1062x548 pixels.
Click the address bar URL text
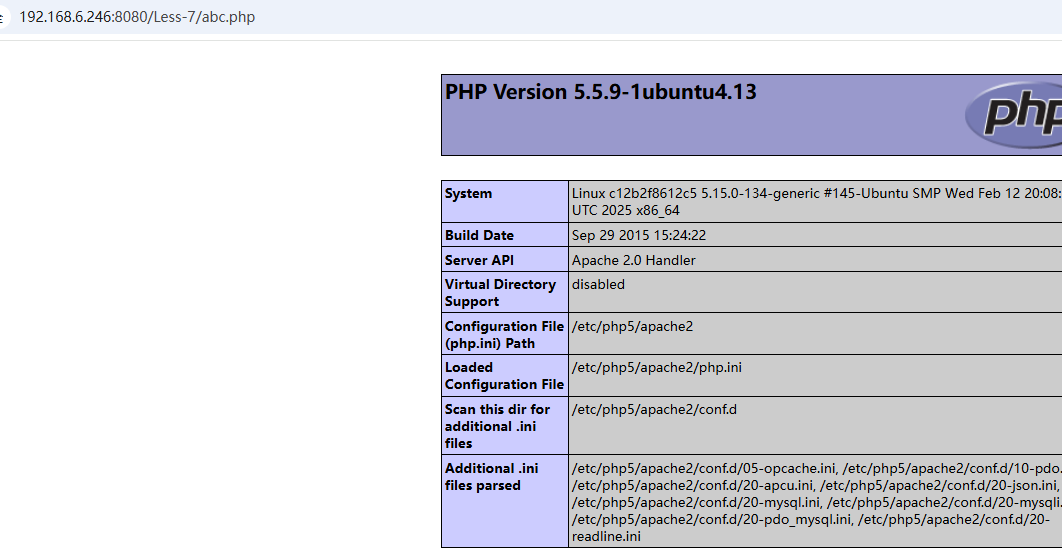[137, 17]
